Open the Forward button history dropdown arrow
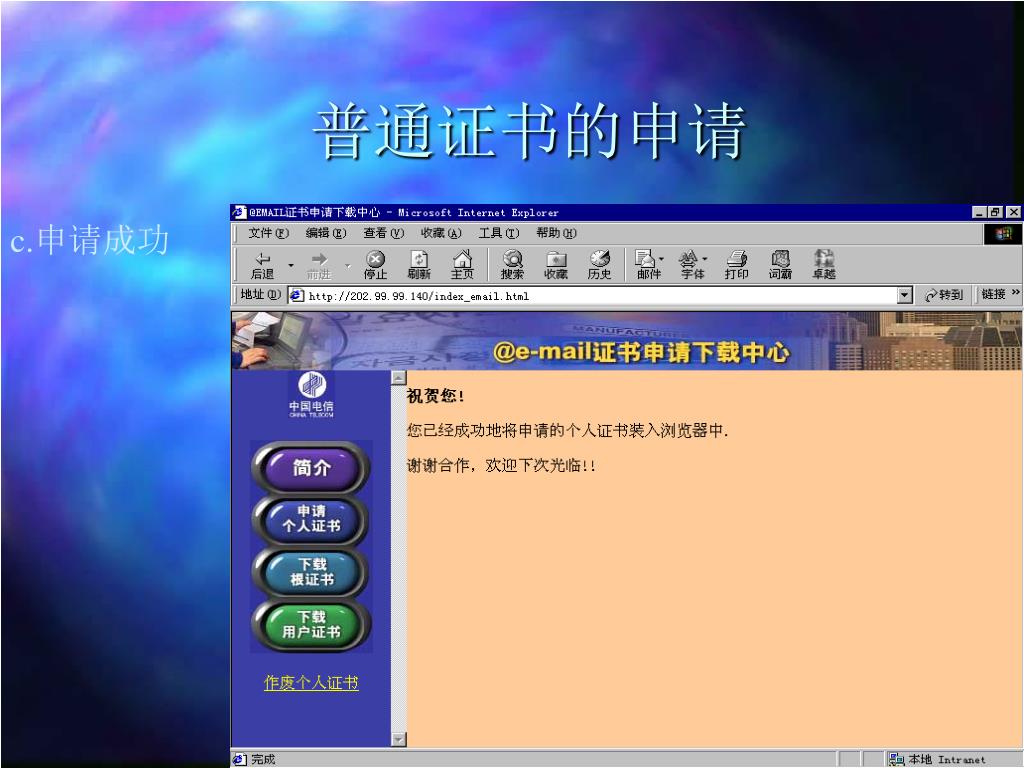 (348, 265)
